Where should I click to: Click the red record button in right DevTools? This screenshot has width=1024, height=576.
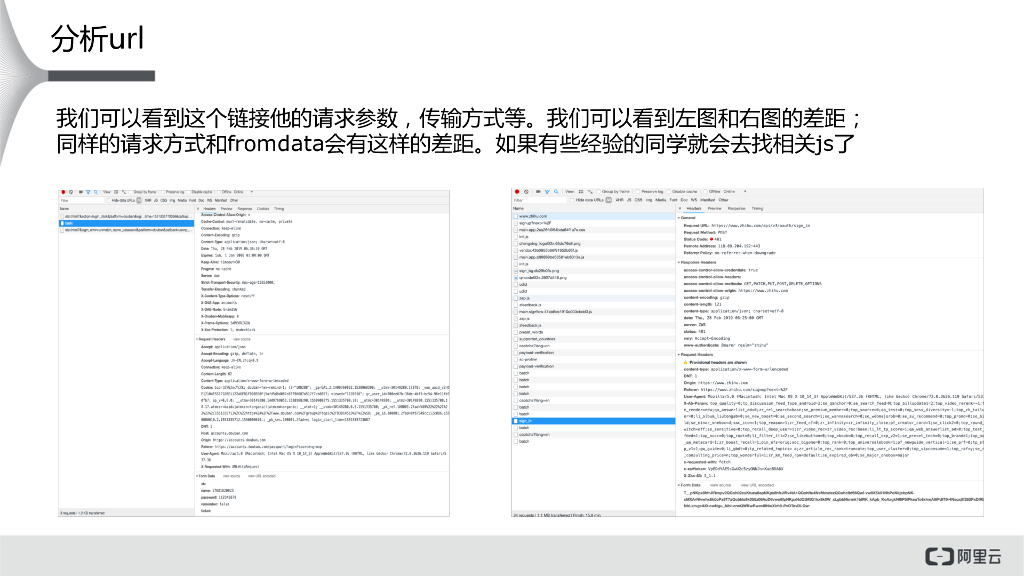tap(517, 192)
